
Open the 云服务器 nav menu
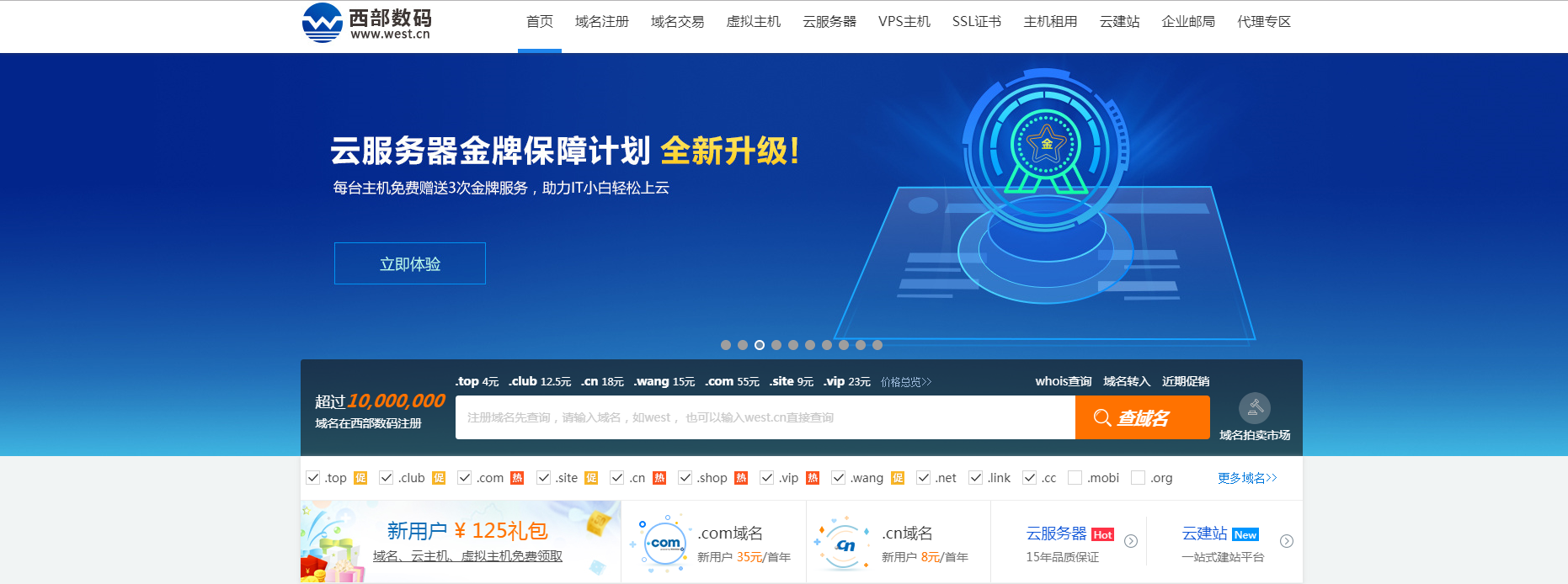tap(829, 22)
